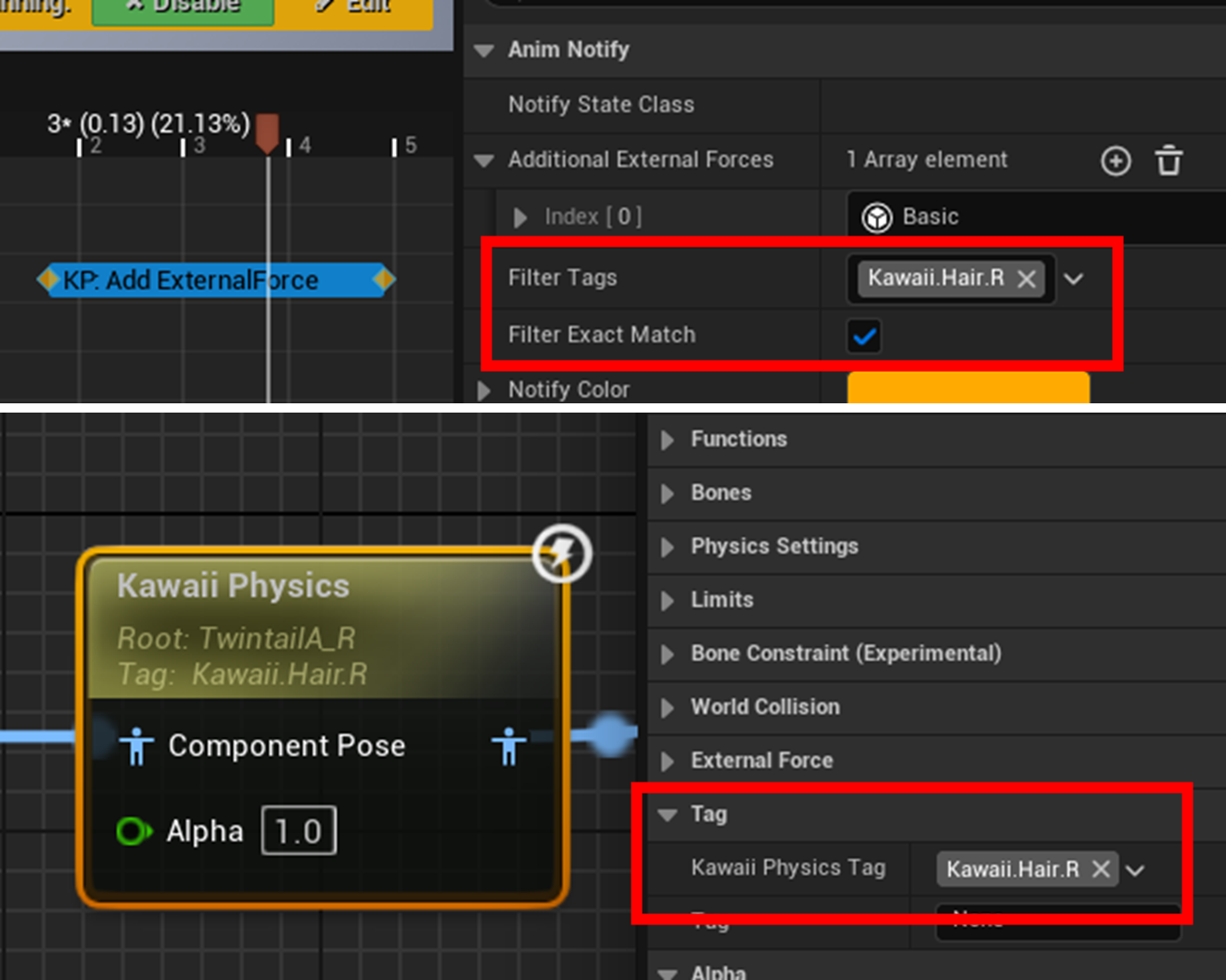Click the Notify State Class label
1226x980 pixels.
pos(601,105)
